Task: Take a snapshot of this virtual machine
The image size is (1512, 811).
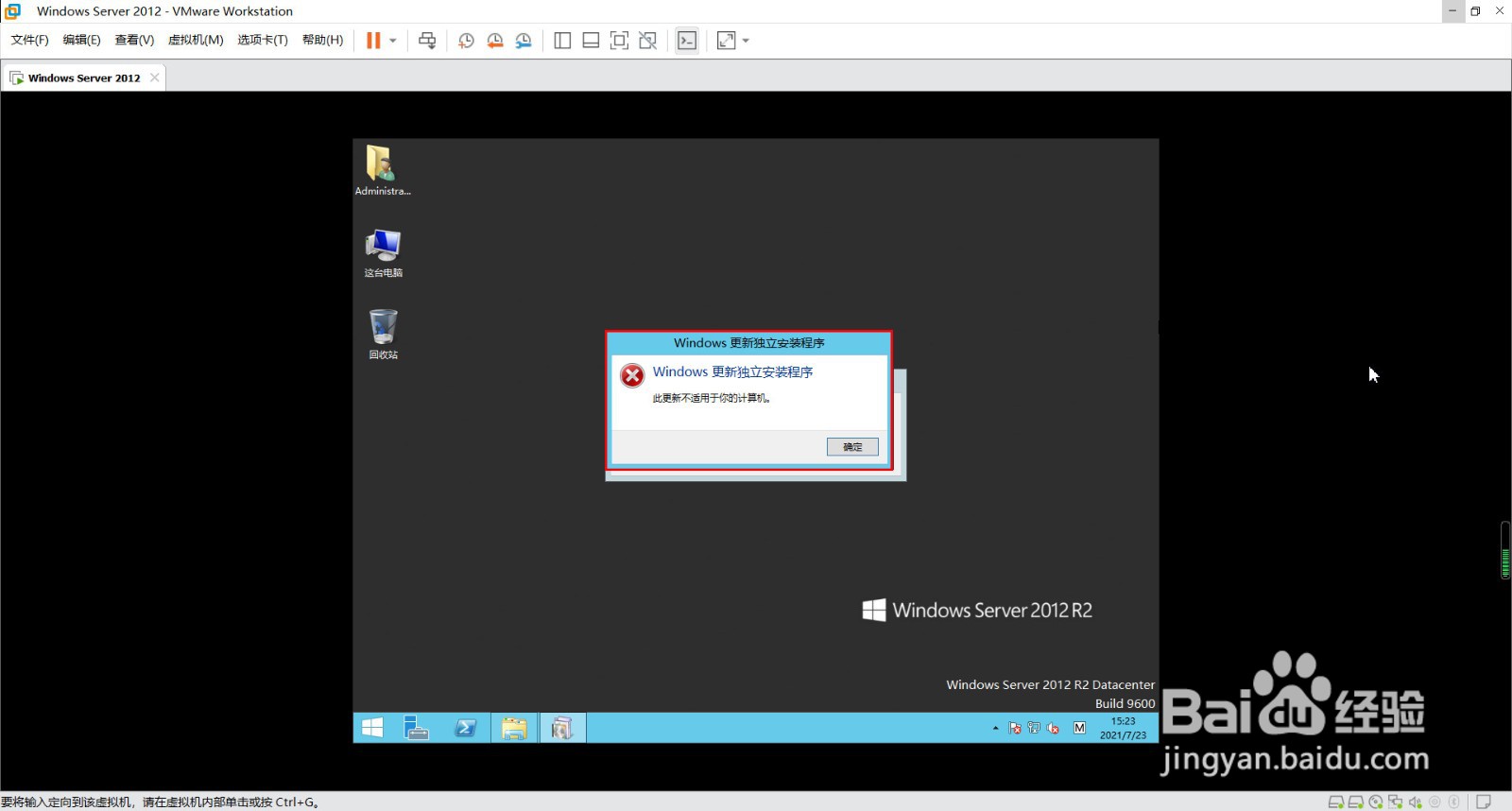Action: (466, 41)
